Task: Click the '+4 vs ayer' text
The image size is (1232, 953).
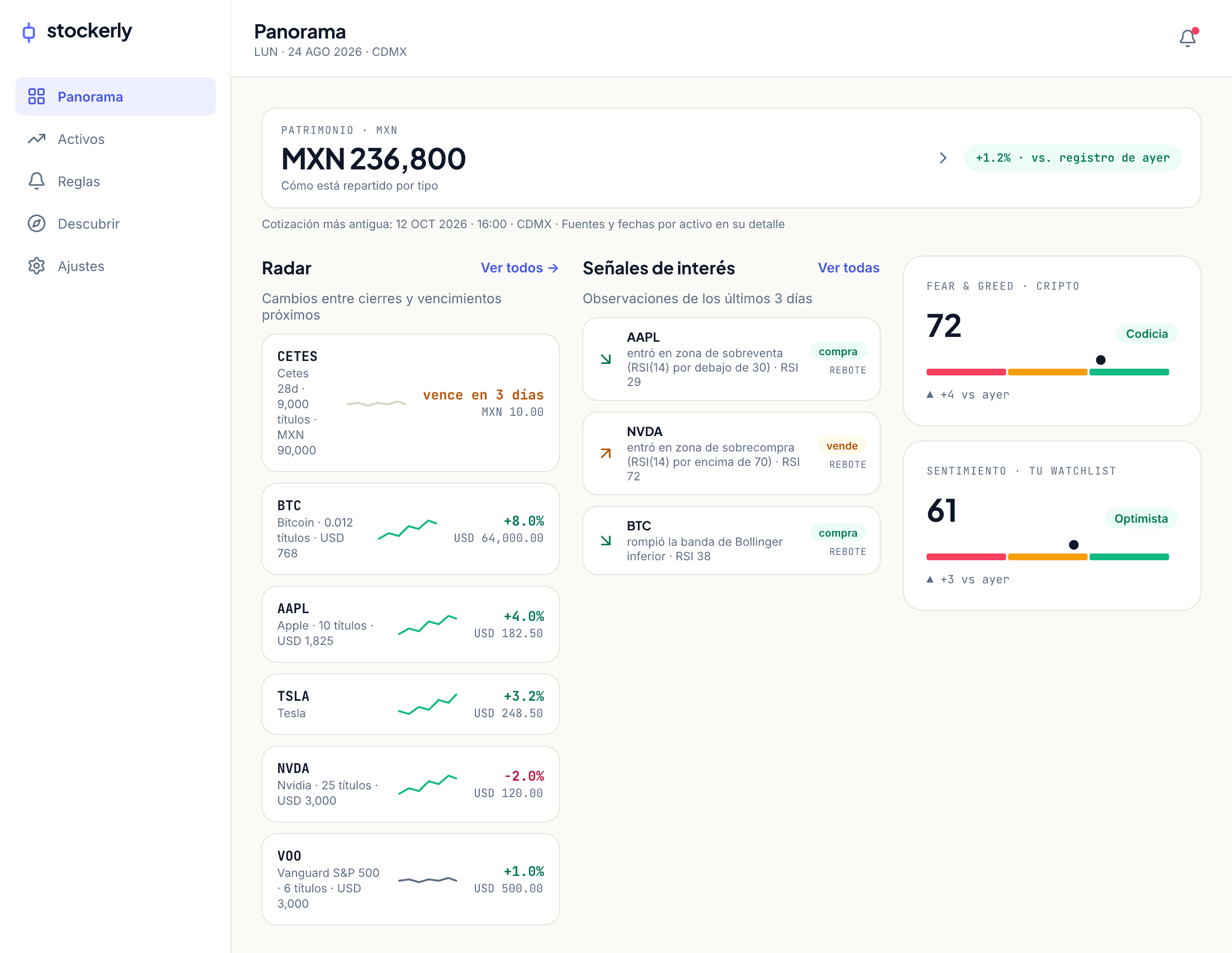Action: (975, 395)
